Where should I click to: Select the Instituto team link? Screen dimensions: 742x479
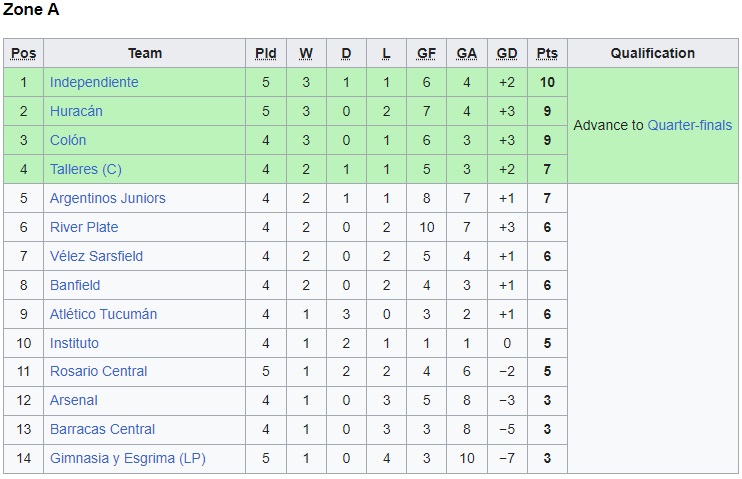pyautogui.click(x=74, y=343)
